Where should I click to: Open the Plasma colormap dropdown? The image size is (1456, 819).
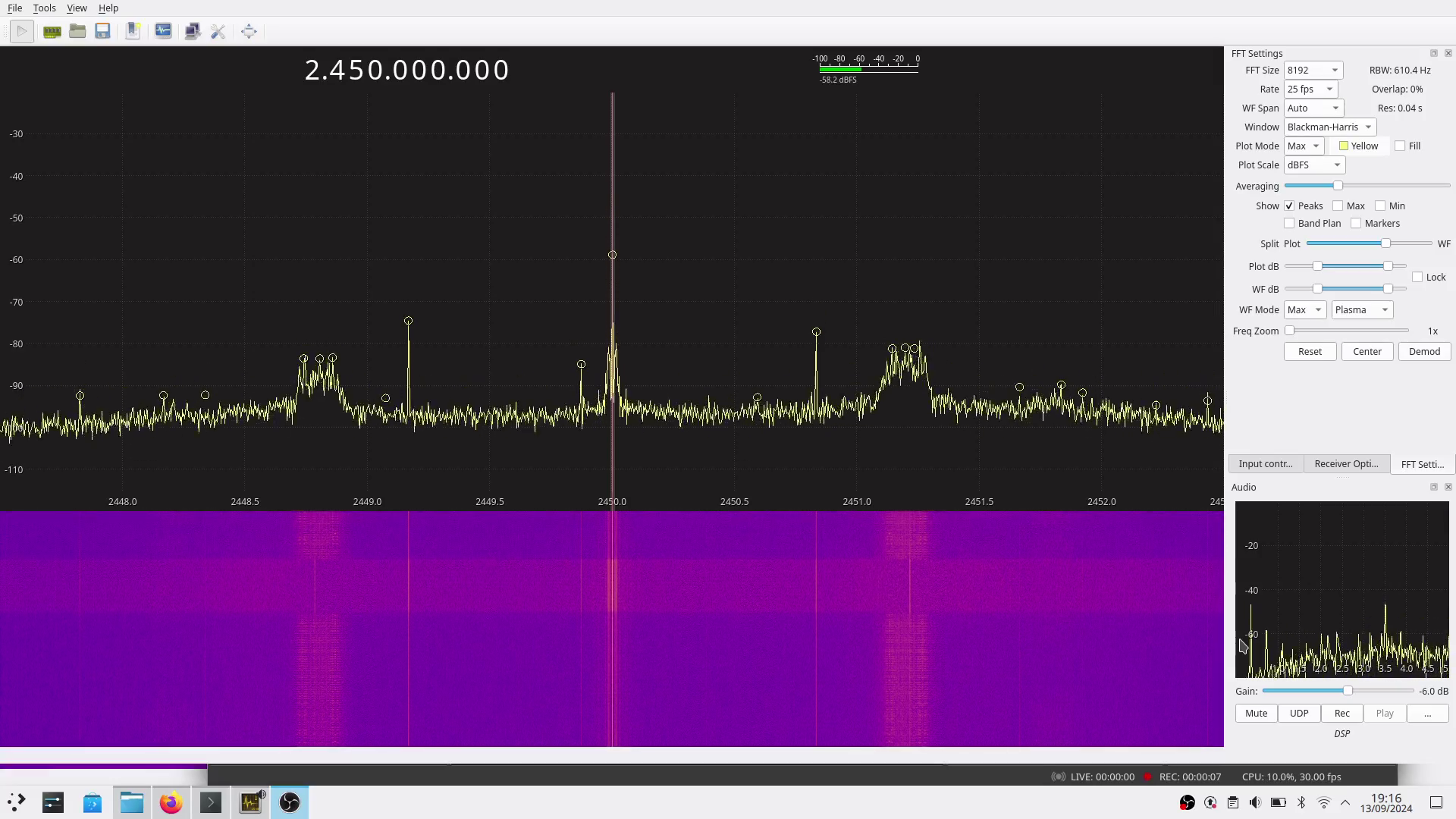1362,310
